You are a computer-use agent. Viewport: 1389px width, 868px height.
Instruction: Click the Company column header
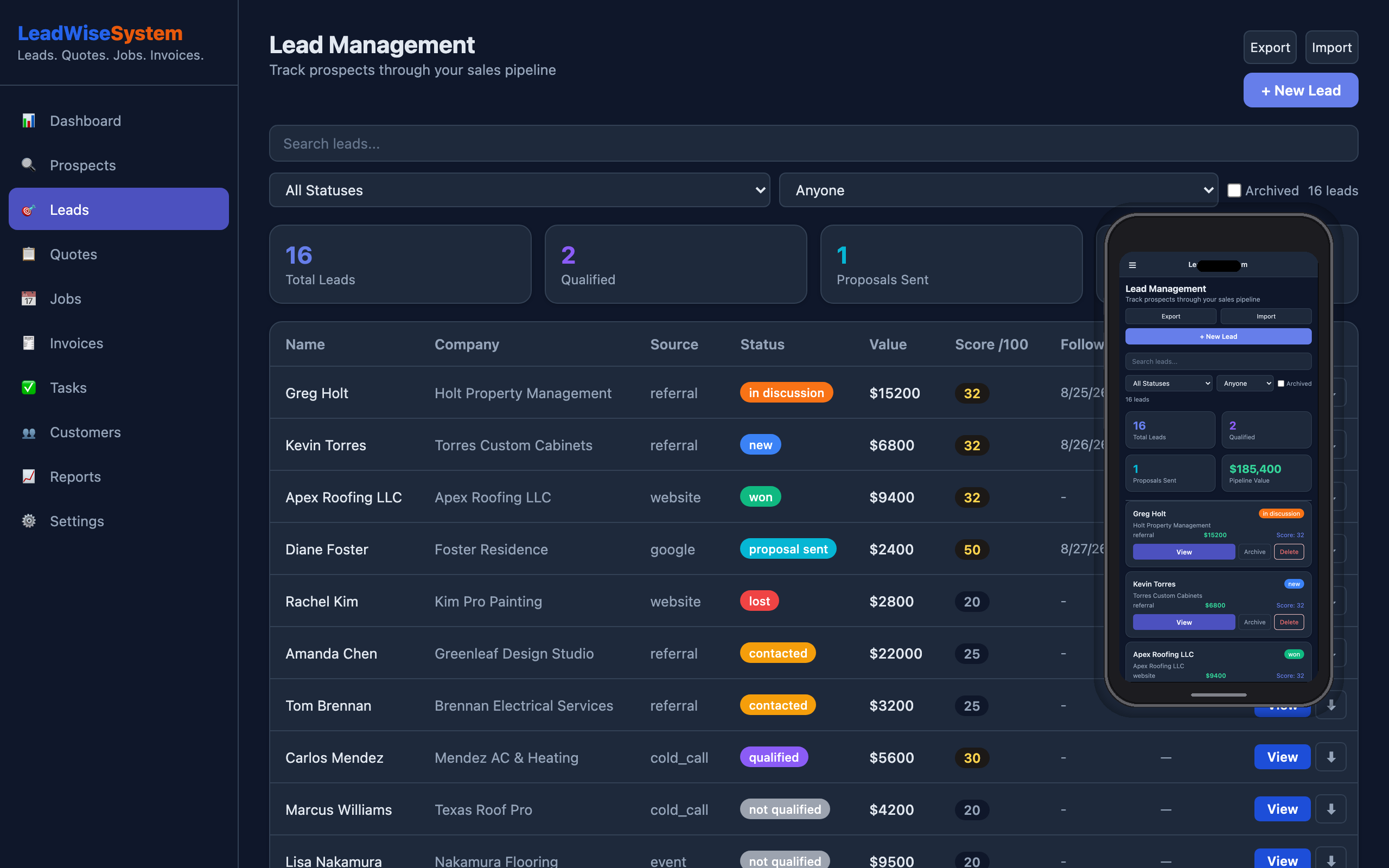pyautogui.click(x=467, y=344)
